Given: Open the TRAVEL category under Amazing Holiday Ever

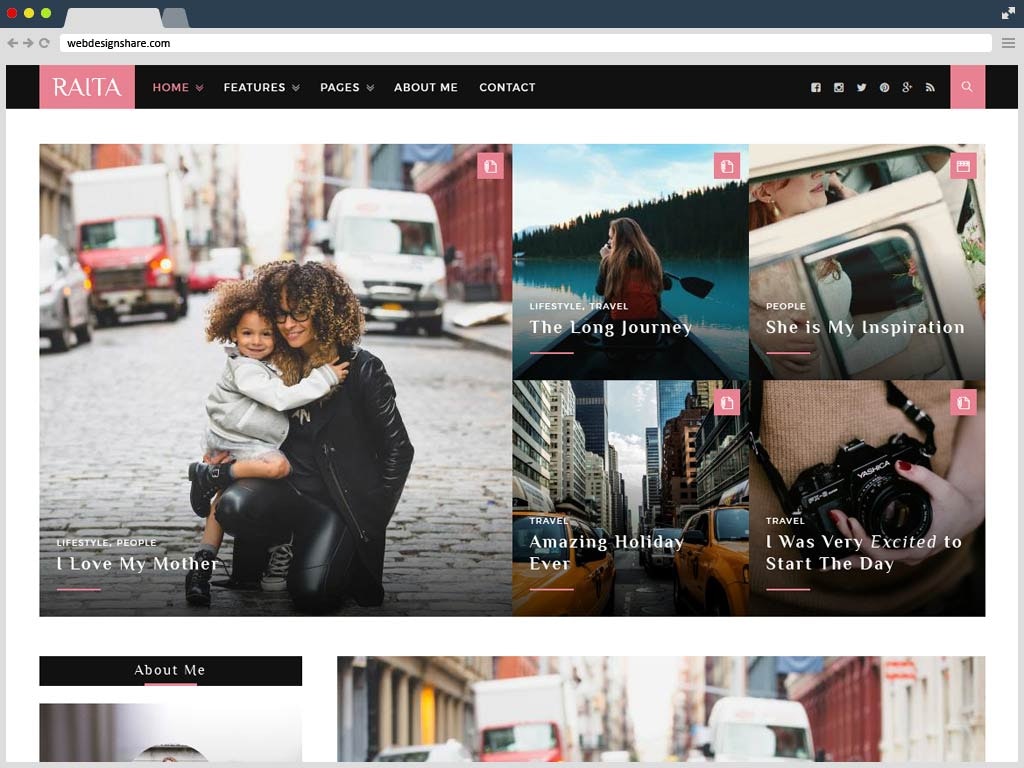Looking at the screenshot, I should coord(548,521).
